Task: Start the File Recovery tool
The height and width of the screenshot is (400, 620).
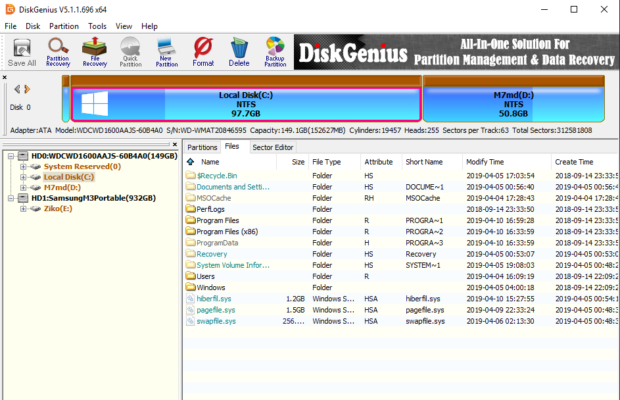Action: [x=95, y=52]
